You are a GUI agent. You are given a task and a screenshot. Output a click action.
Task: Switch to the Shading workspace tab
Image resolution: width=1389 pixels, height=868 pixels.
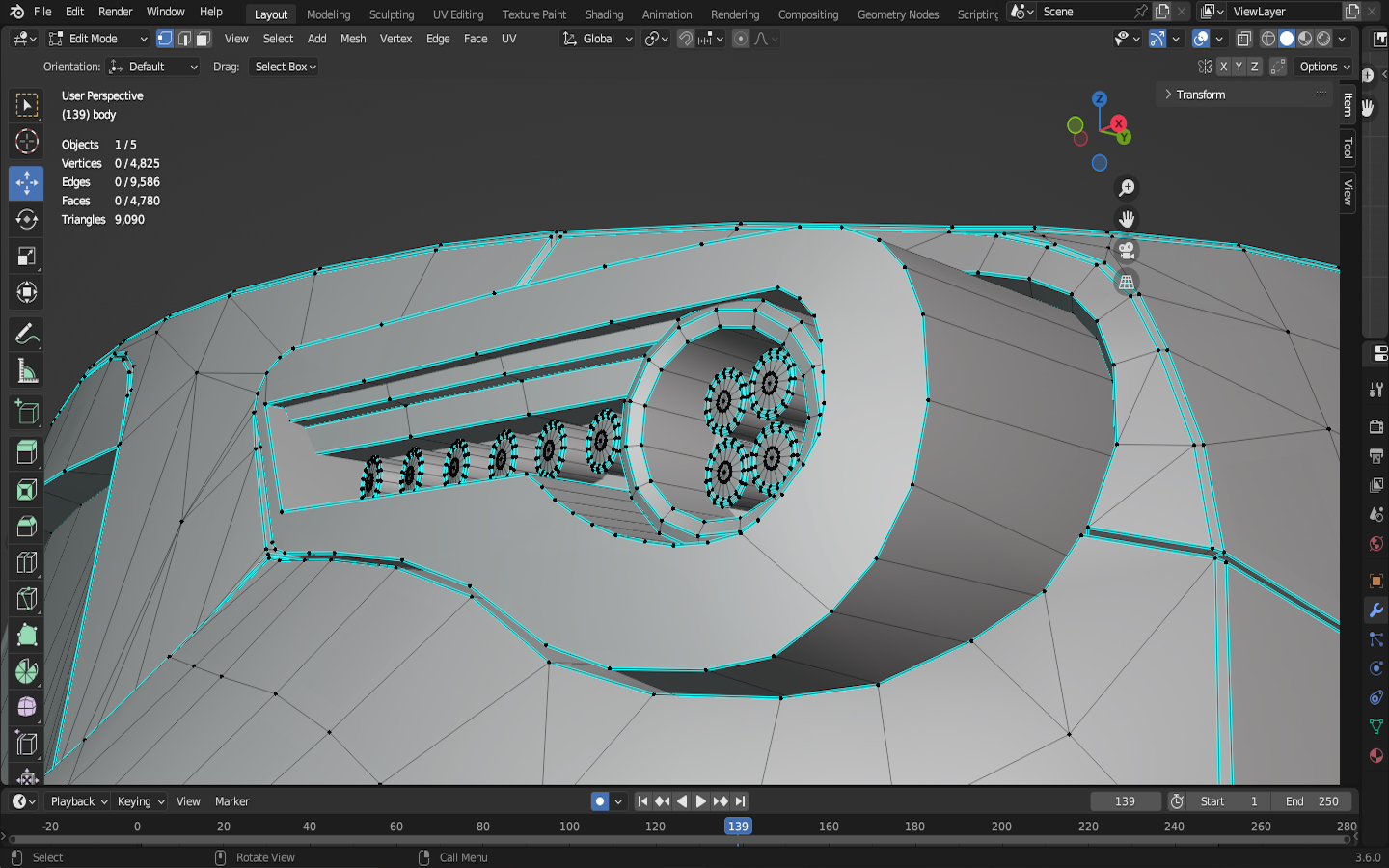[x=605, y=14]
